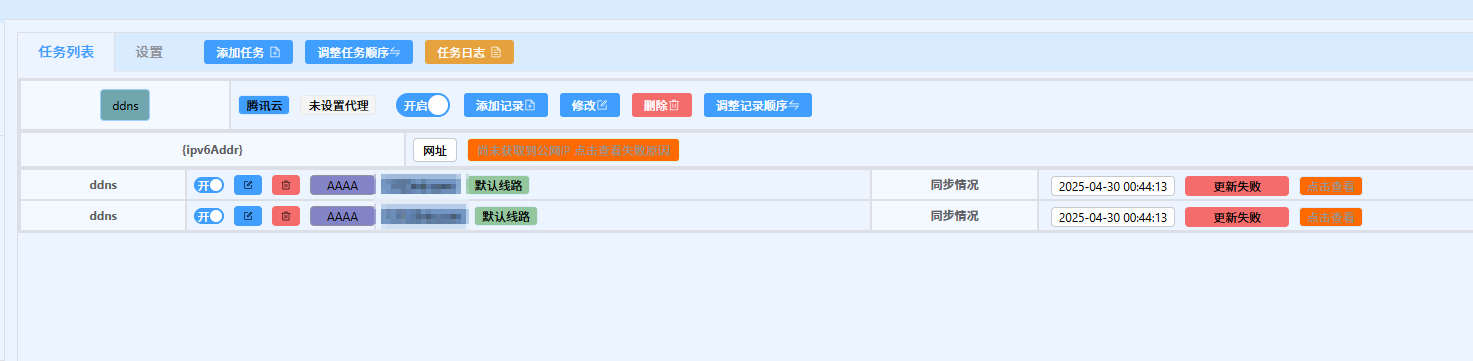
Task: Click 点击查看 in the first record row
Action: point(1331,186)
